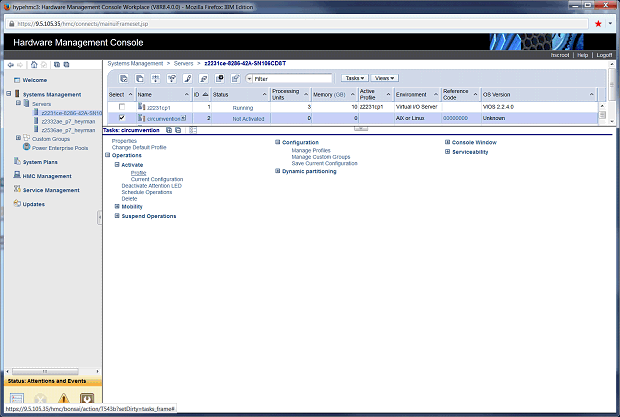Click the navigation pane horizontal scrollbar
This screenshot has width=620, height=417.
45,372
